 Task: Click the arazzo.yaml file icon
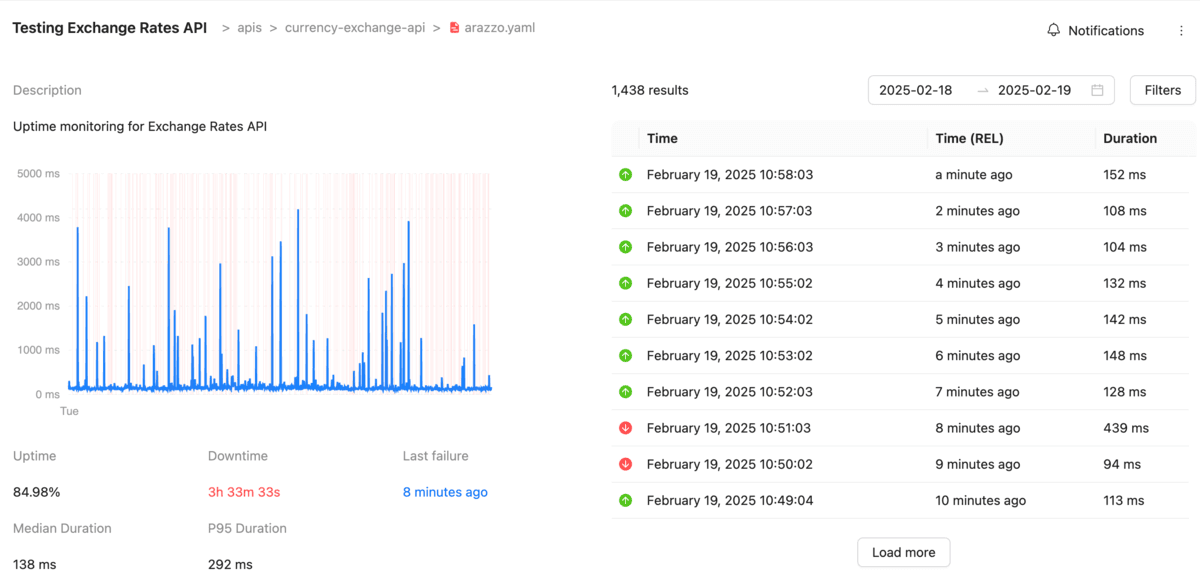[x=455, y=28]
